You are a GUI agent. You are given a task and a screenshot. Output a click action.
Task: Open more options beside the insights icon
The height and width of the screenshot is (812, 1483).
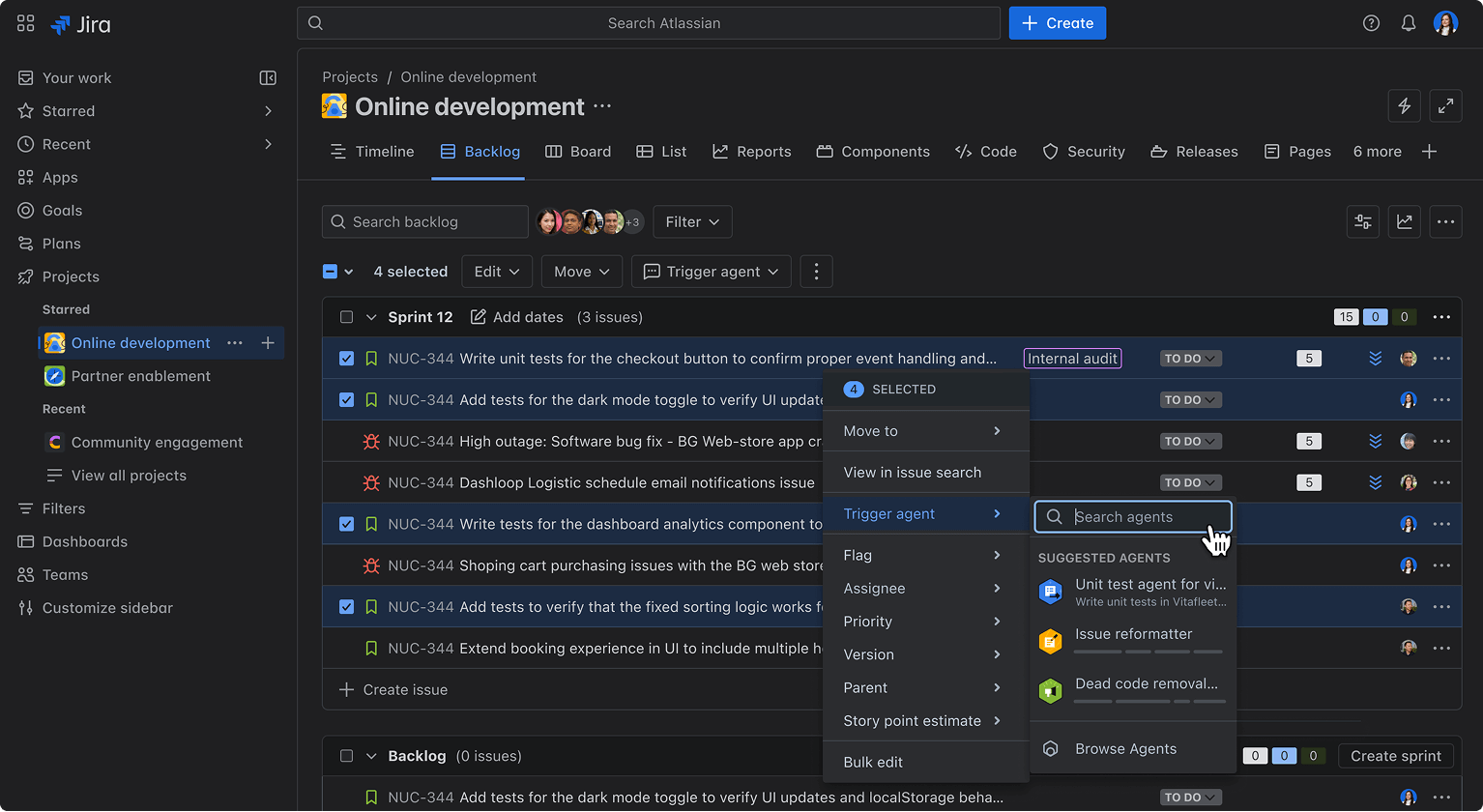click(1445, 221)
